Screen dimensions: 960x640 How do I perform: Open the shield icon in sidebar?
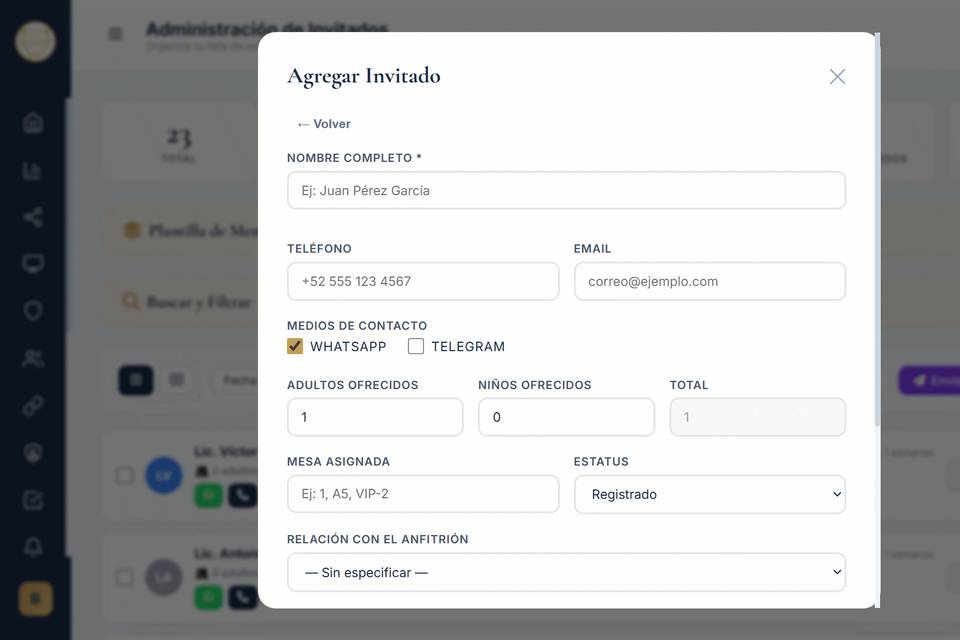pyautogui.click(x=33, y=311)
